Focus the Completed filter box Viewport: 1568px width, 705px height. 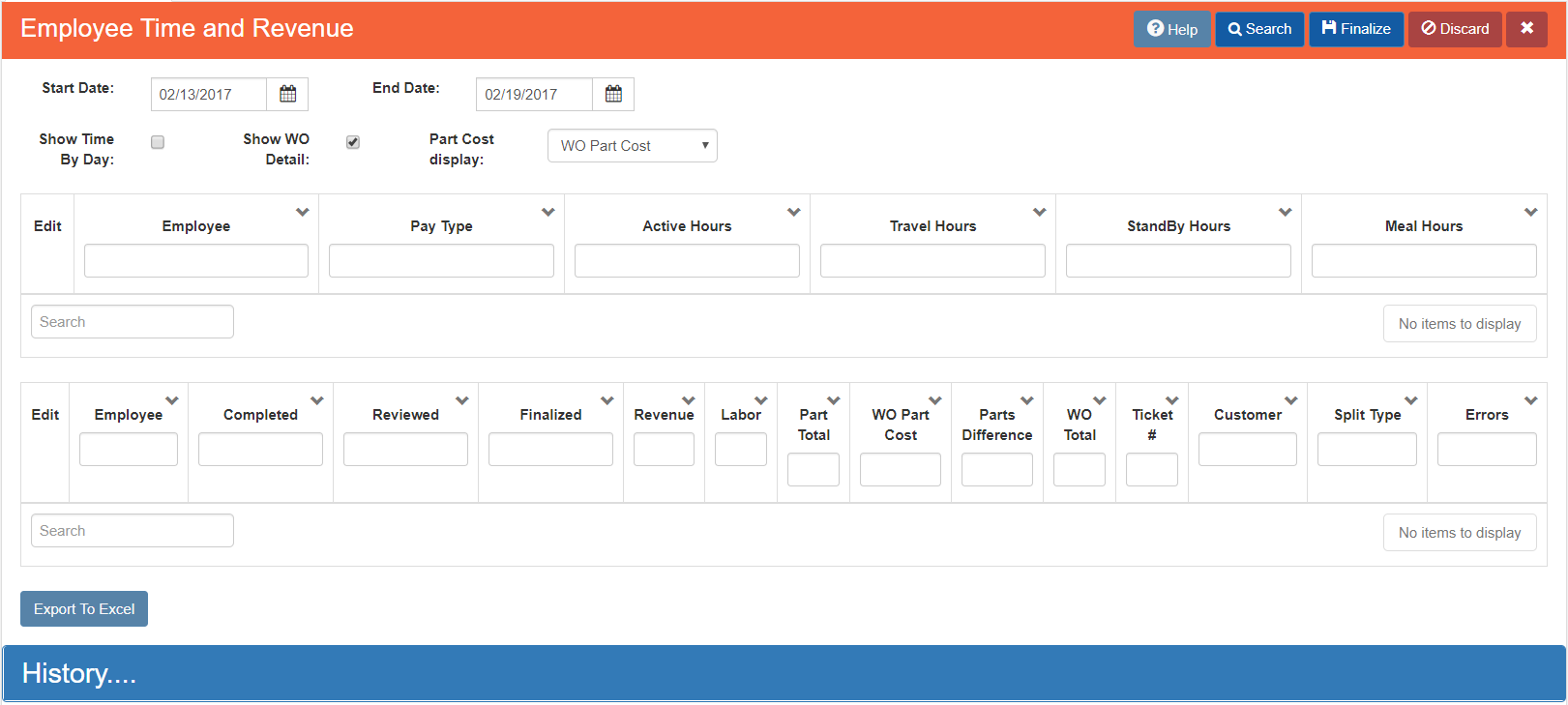pos(260,449)
